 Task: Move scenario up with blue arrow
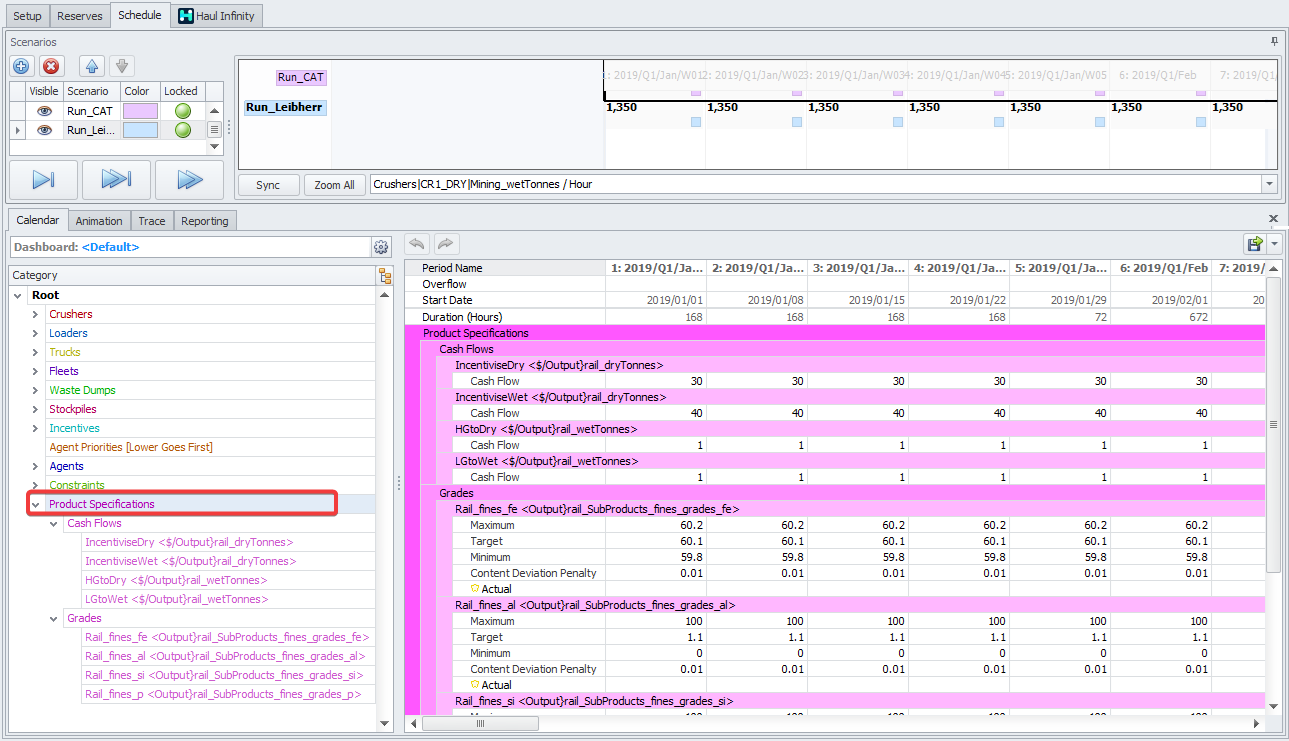(92, 66)
